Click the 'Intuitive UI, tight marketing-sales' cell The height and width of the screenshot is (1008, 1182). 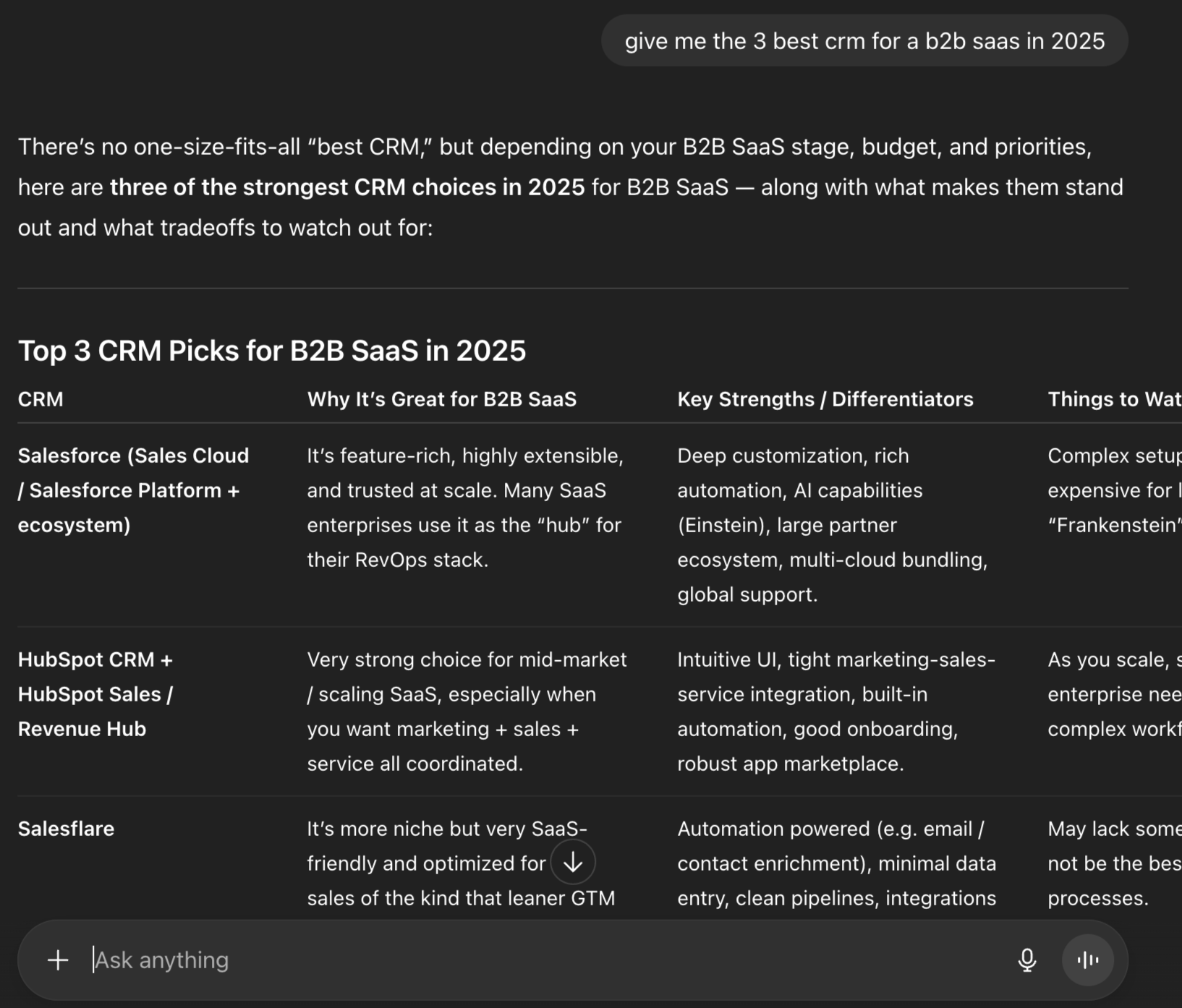pyautogui.click(x=836, y=712)
